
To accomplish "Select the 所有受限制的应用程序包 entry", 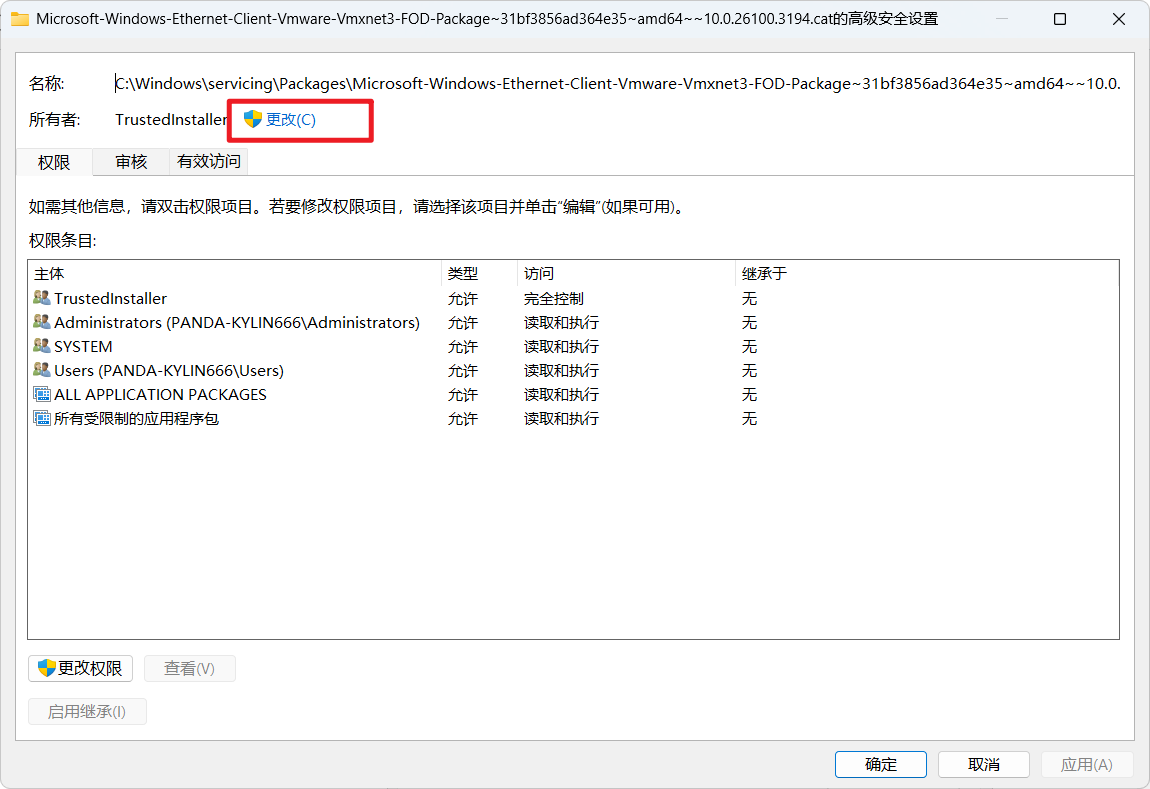I will (x=574, y=419).
